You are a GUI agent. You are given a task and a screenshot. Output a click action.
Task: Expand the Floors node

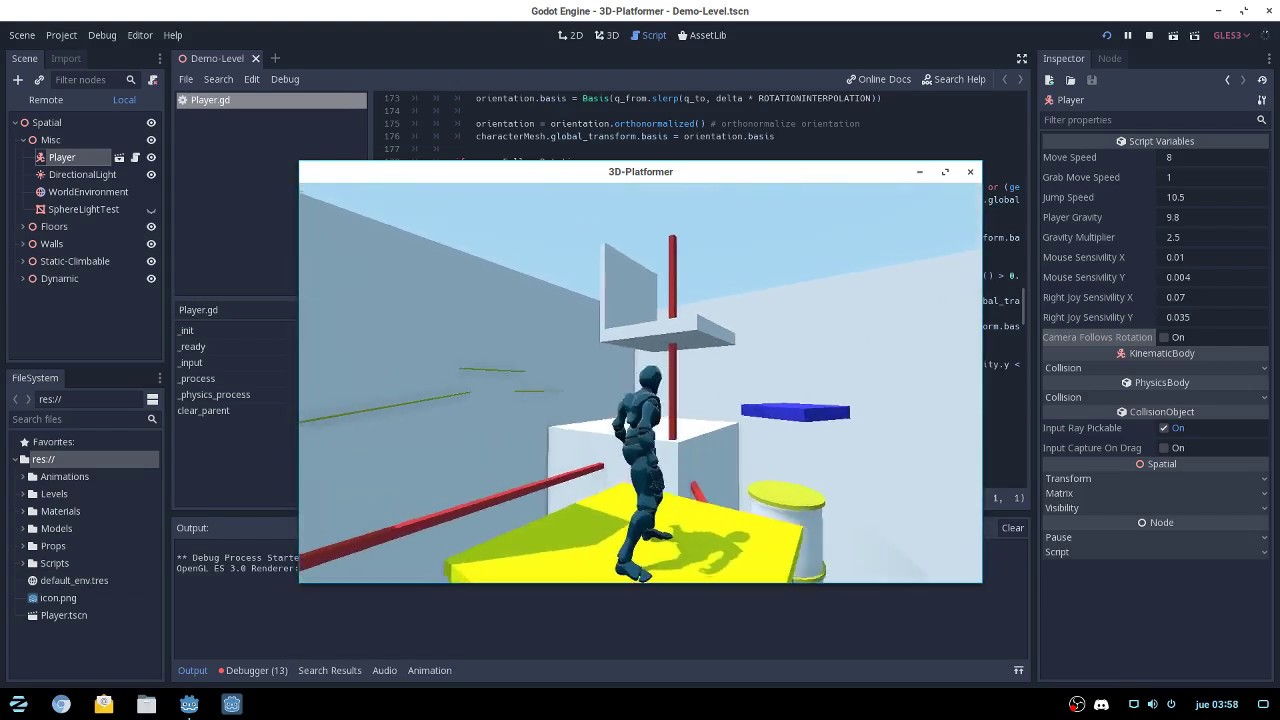tap(23, 227)
